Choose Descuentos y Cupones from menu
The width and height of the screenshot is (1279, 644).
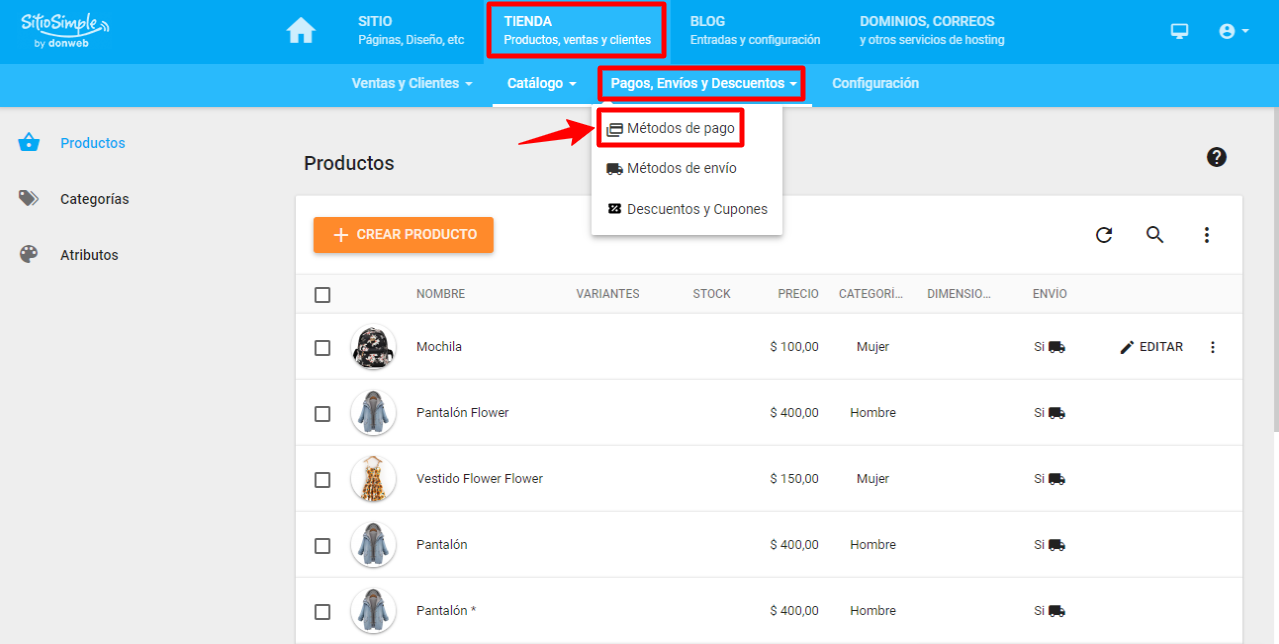(x=696, y=209)
